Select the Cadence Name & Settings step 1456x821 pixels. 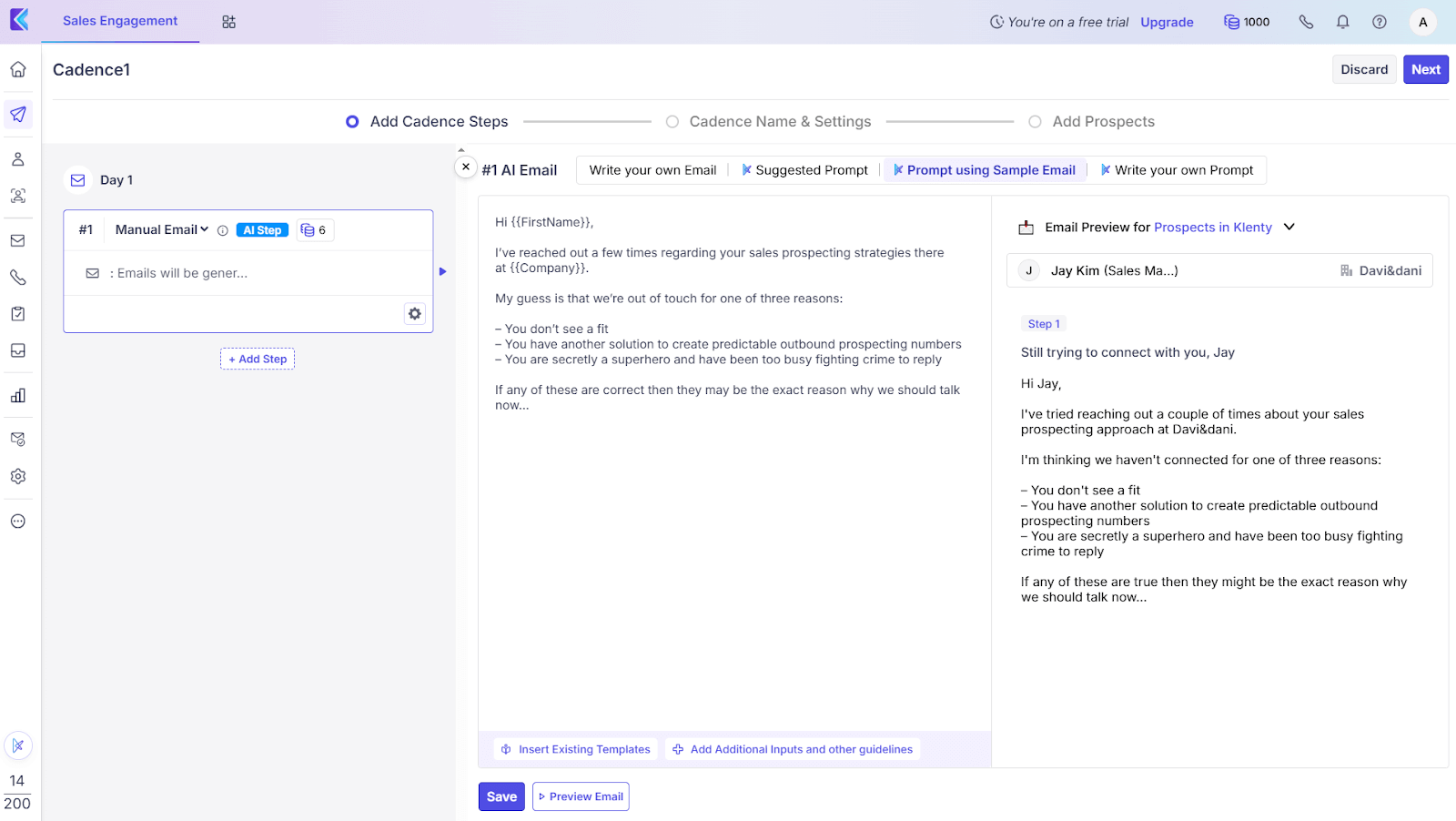(672, 122)
